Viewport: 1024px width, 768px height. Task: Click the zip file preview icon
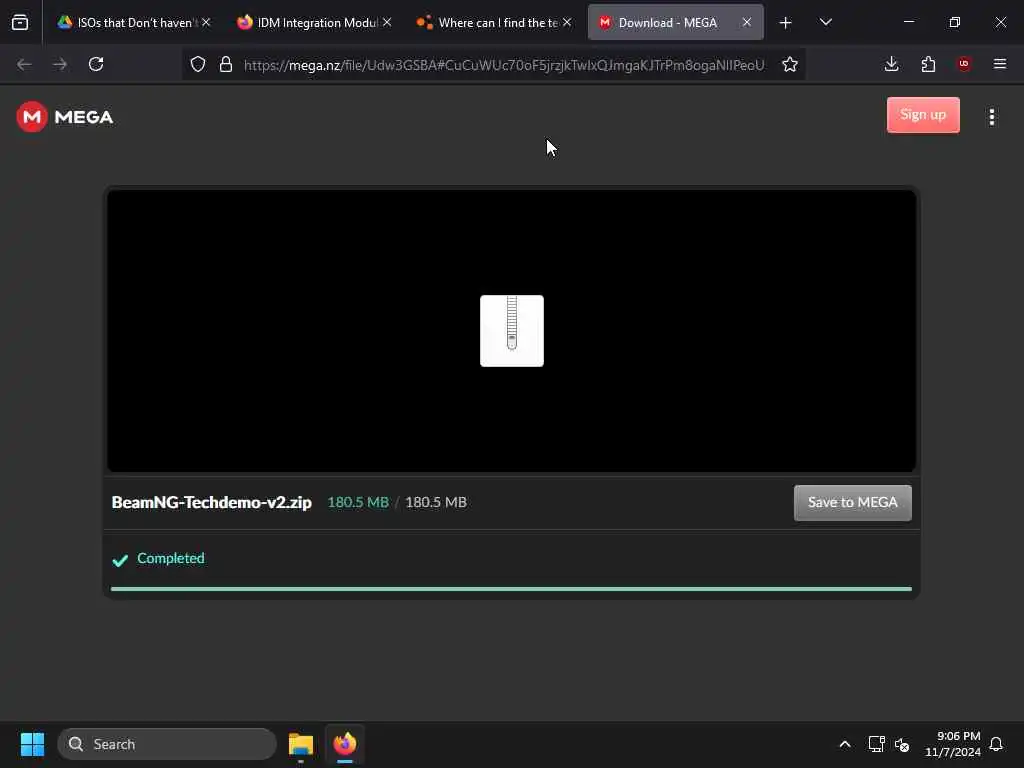[511, 330]
